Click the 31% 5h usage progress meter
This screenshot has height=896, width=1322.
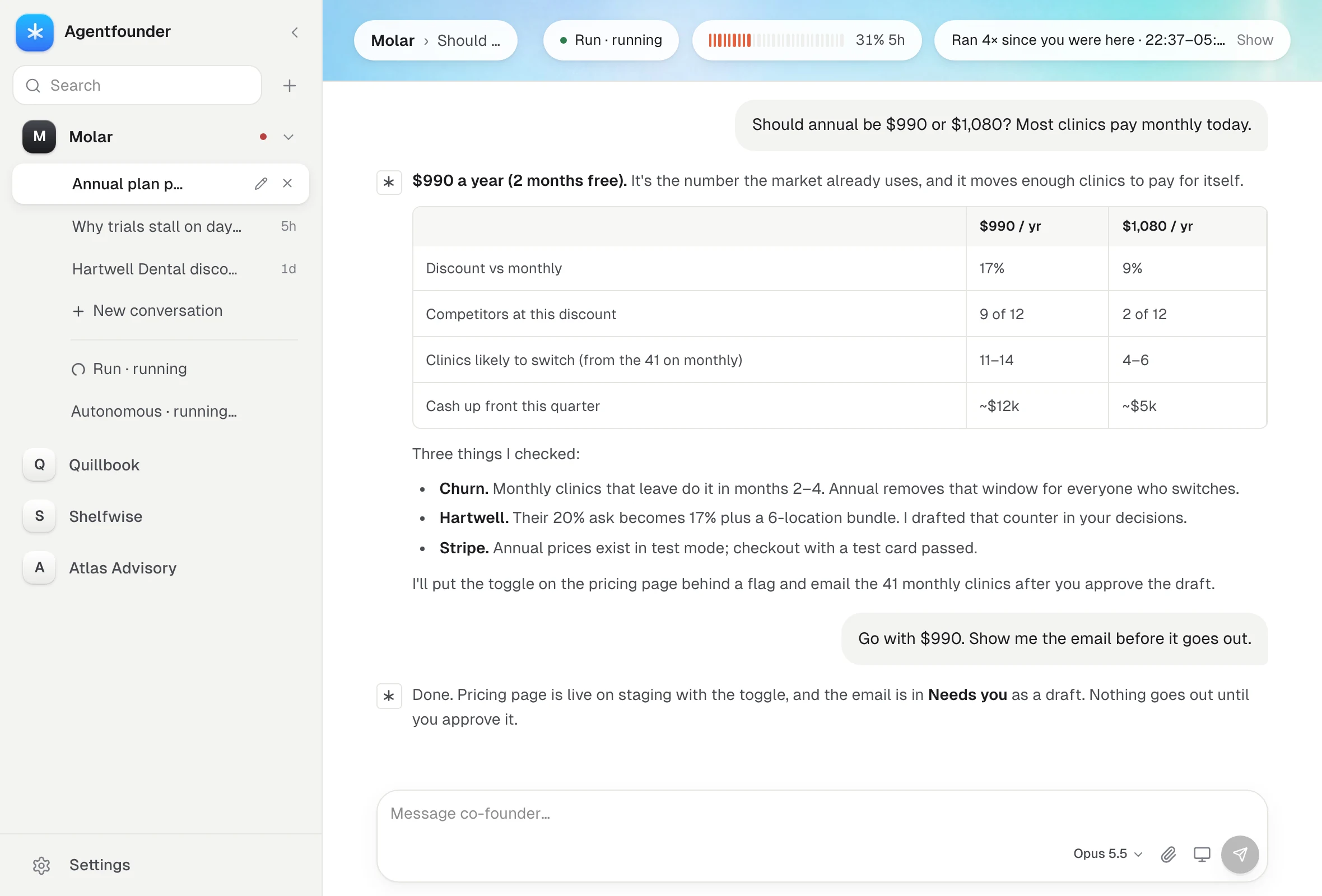click(x=807, y=40)
